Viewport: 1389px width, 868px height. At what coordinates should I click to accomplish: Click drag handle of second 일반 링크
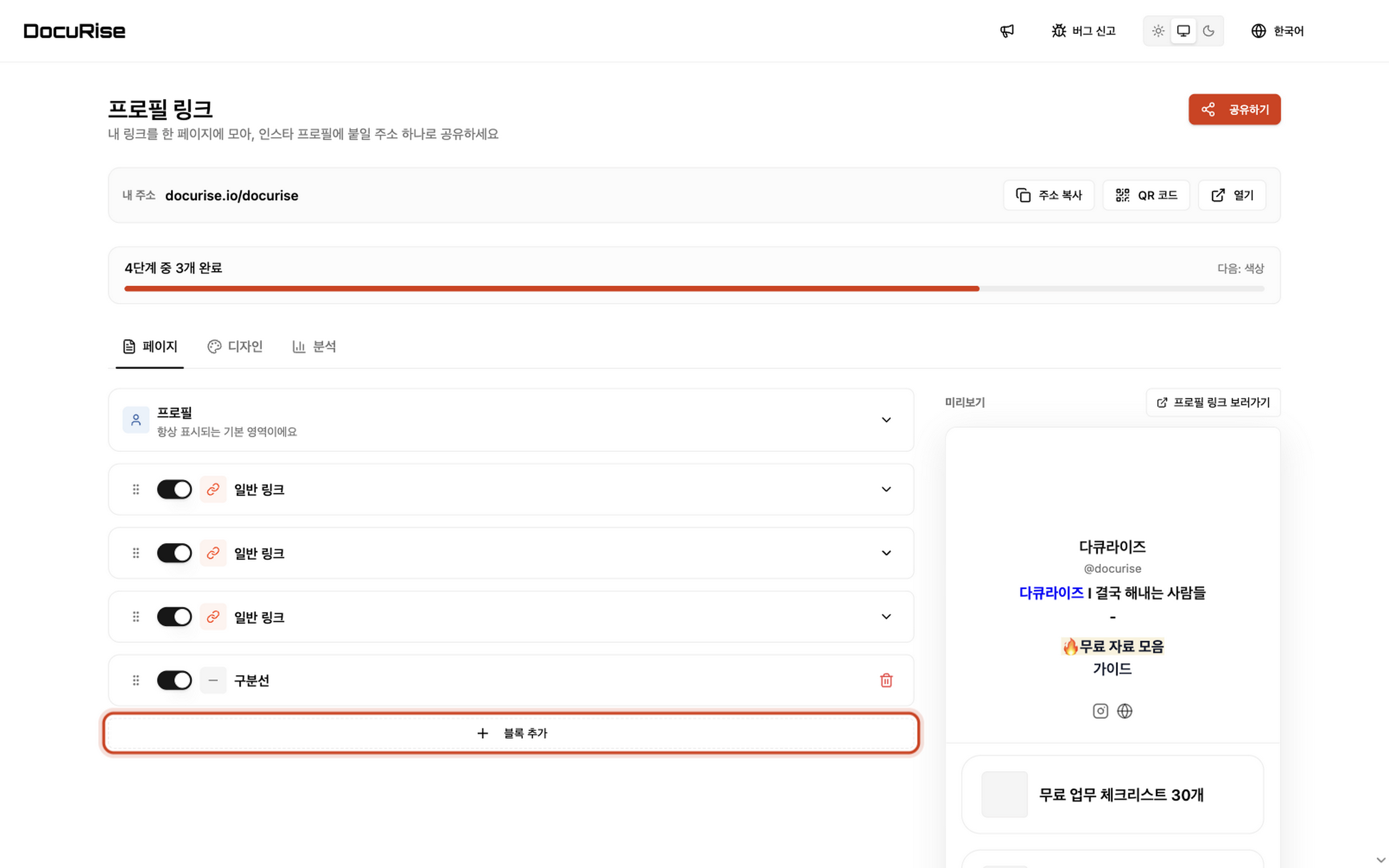click(136, 553)
